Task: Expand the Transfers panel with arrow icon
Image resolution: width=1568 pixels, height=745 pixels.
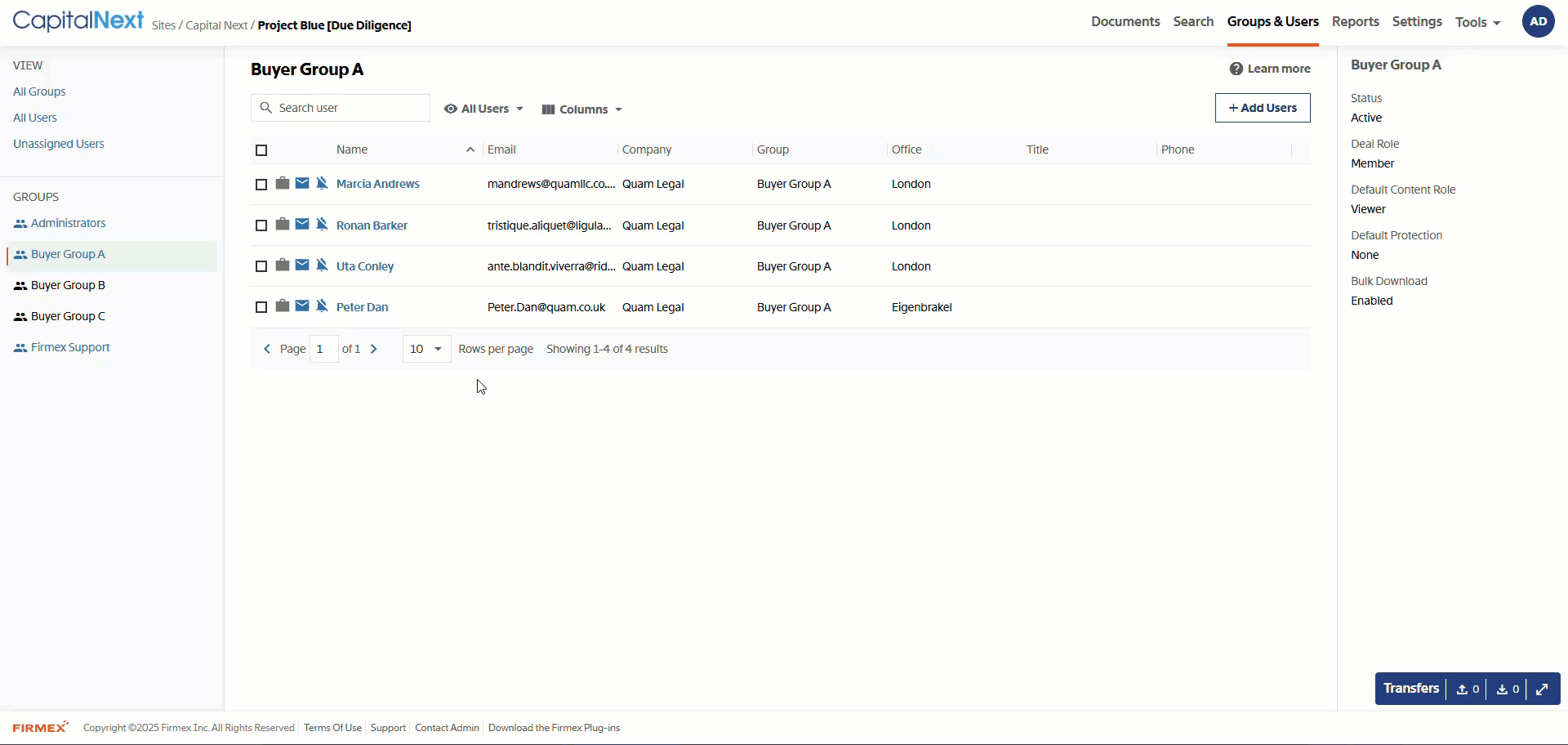Action: [x=1542, y=689]
